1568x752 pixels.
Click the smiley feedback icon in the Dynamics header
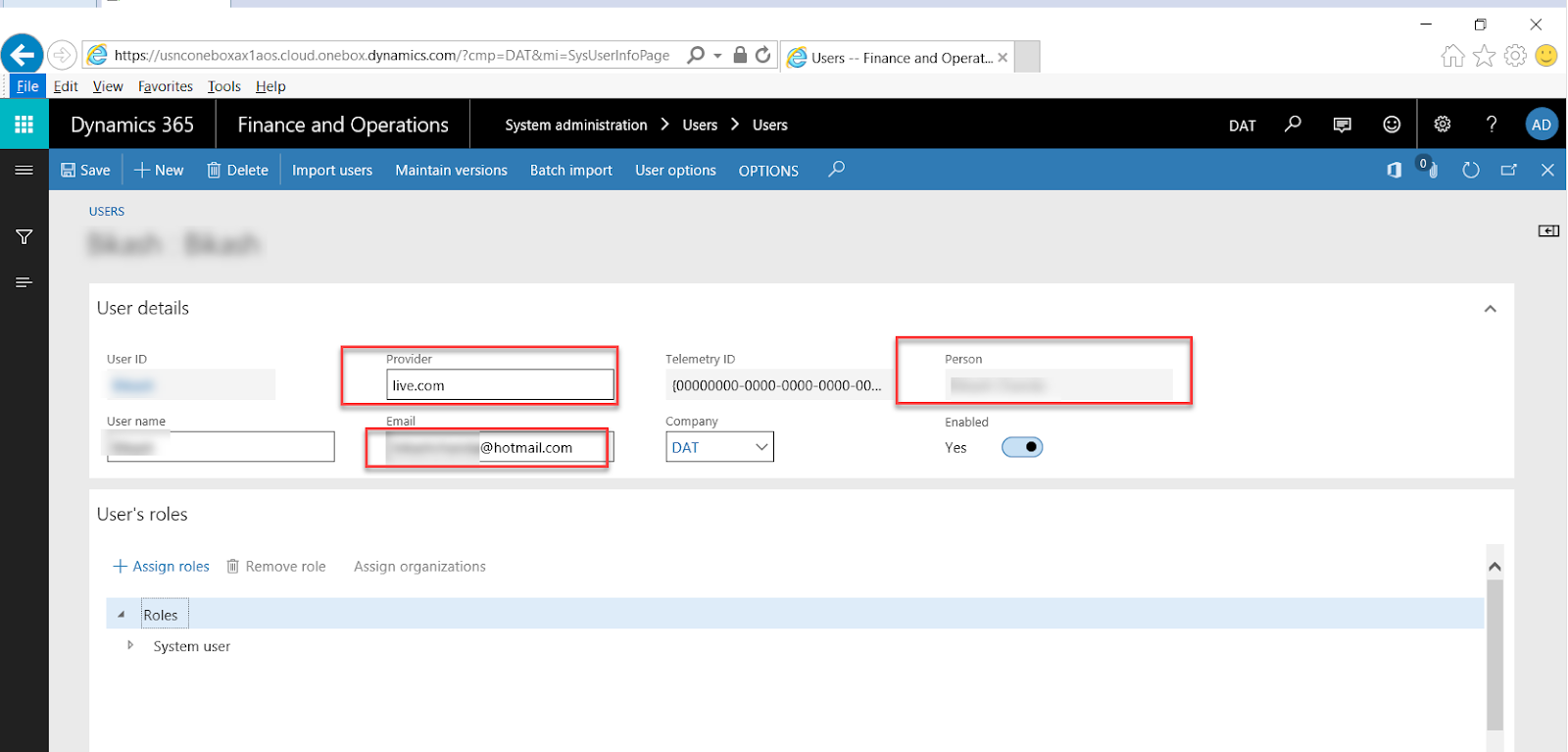tap(1392, 125)
